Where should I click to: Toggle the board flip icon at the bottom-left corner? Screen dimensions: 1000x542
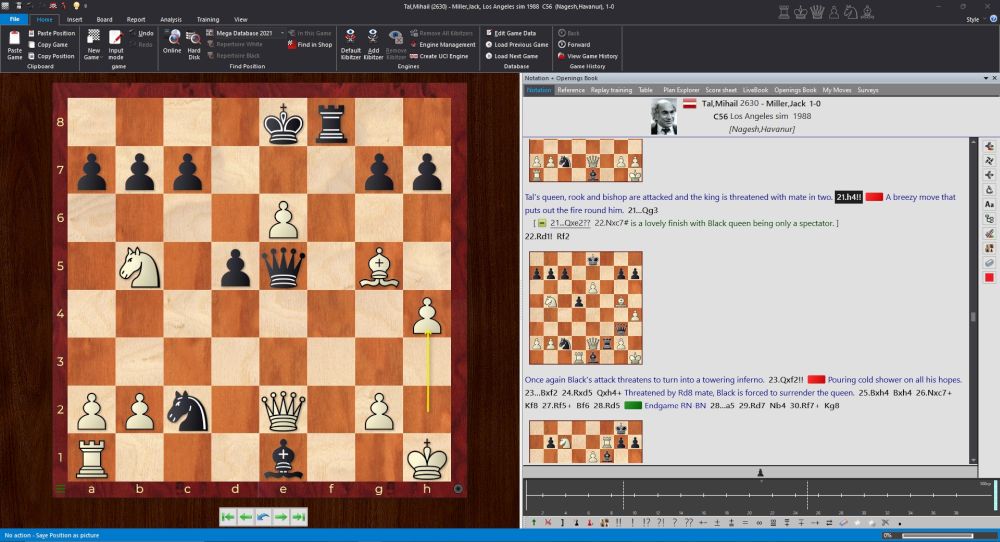[59, 490]
